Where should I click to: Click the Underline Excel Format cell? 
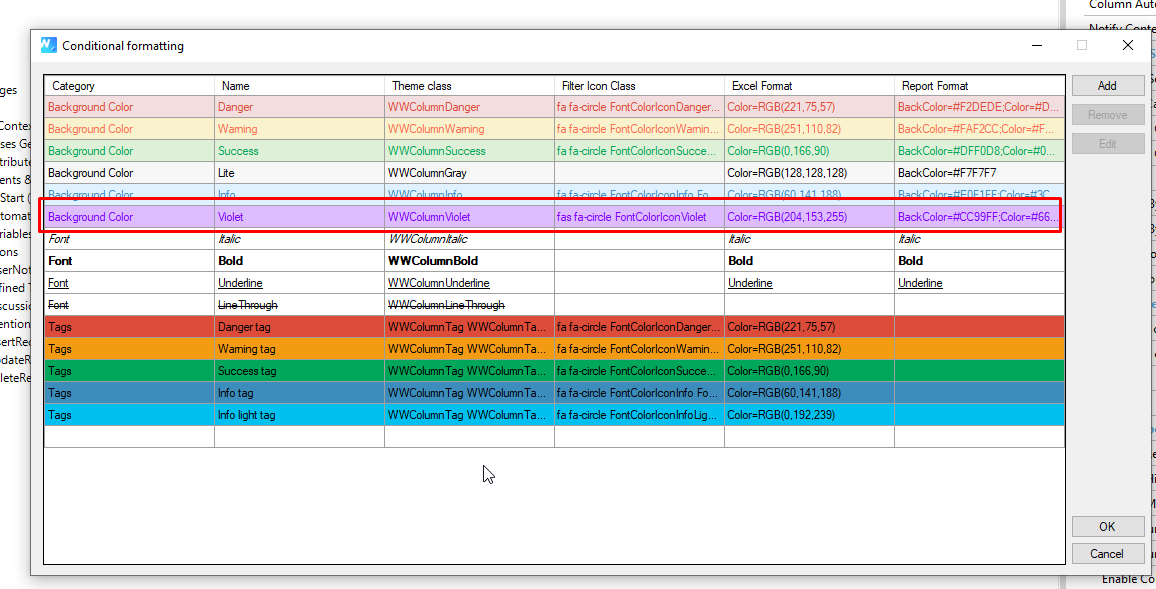(x=809, y=283)
